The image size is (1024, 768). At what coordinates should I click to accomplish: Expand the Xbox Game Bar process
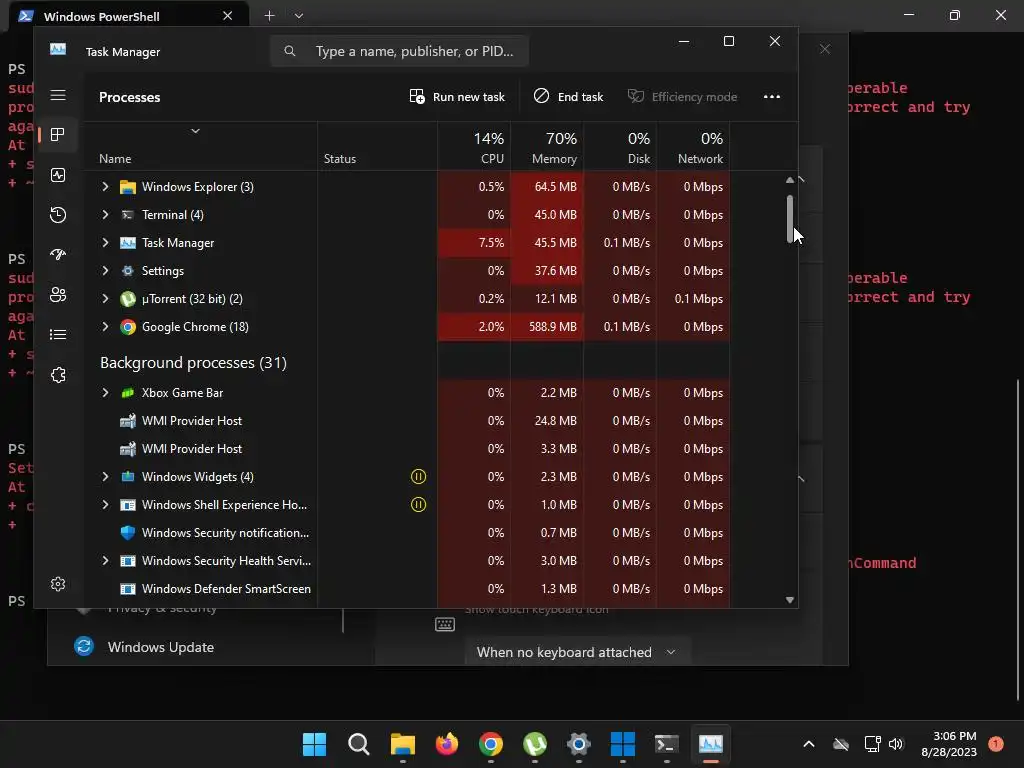coord(105,393)
